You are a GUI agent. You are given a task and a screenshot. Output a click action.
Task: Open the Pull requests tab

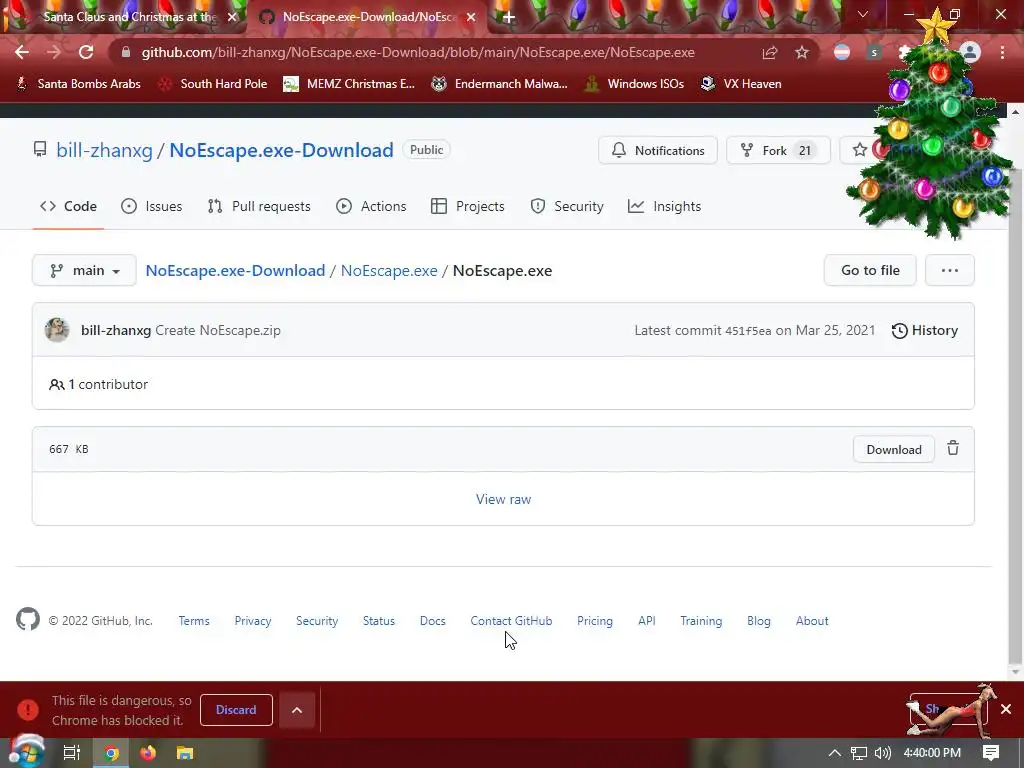[259, 206]
